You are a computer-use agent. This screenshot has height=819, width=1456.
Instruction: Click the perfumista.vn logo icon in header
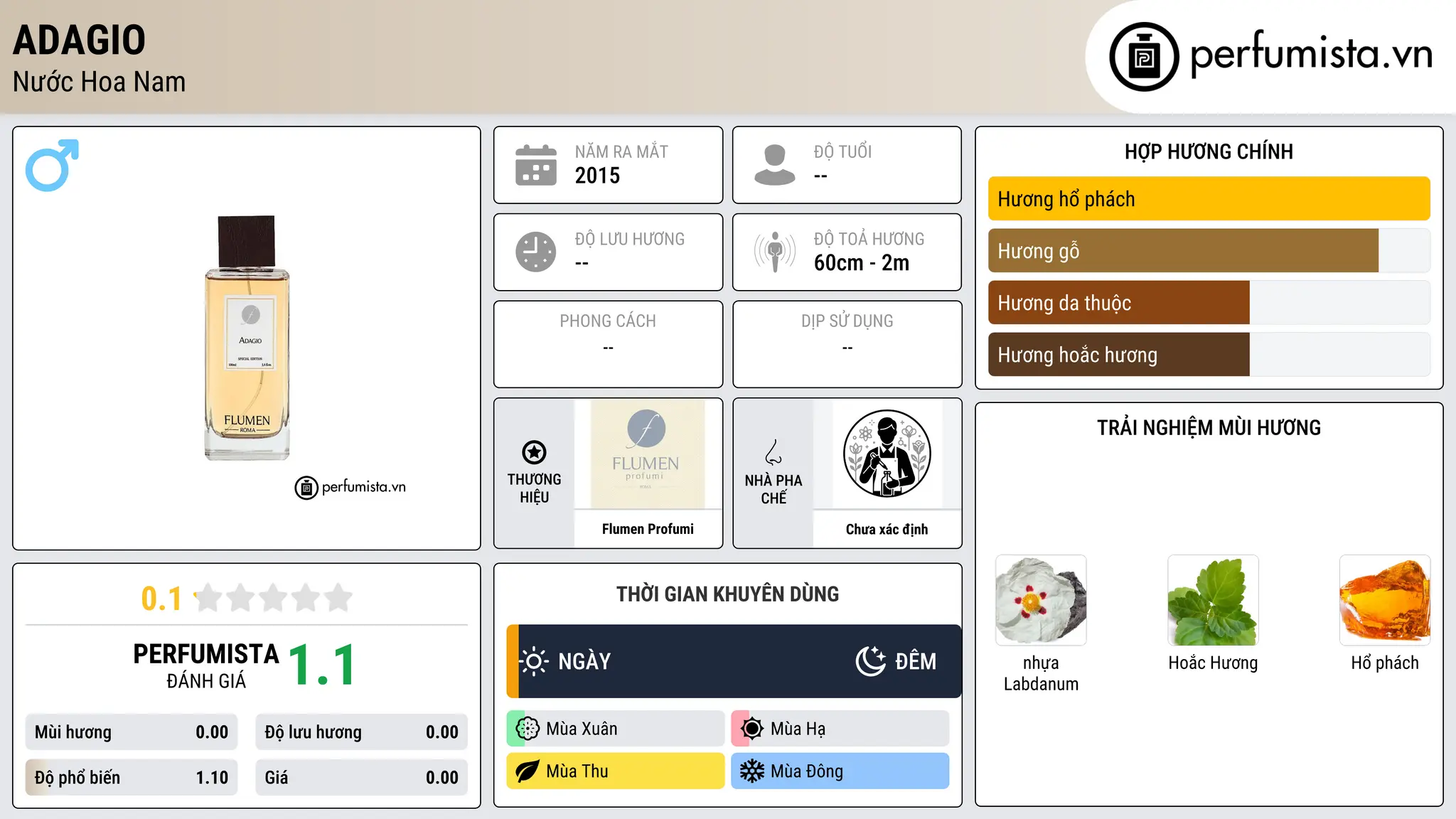tap(1144, 57)
